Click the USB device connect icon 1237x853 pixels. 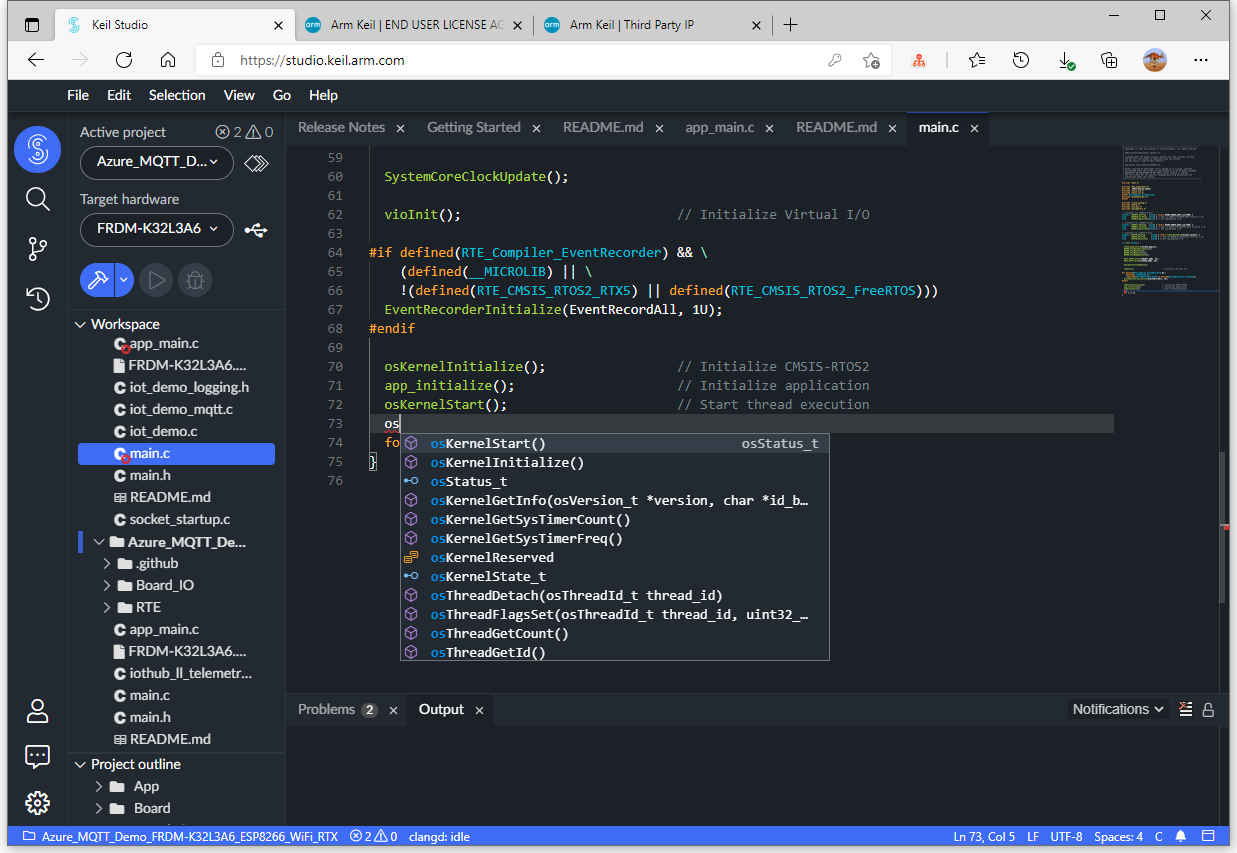[256, 230]
